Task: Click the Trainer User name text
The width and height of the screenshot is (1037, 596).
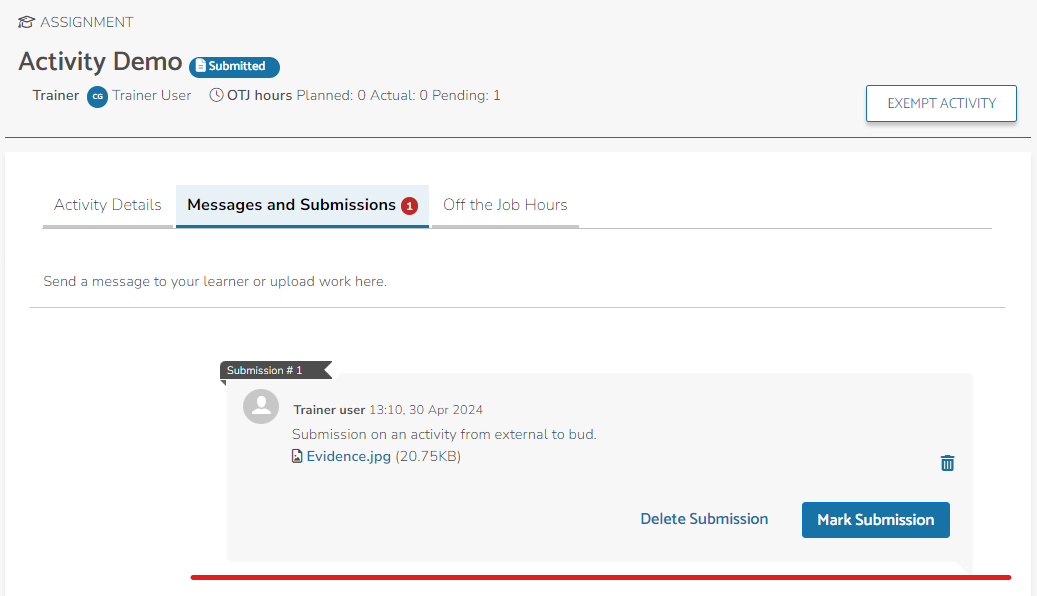Action: [x=151, y=95]
